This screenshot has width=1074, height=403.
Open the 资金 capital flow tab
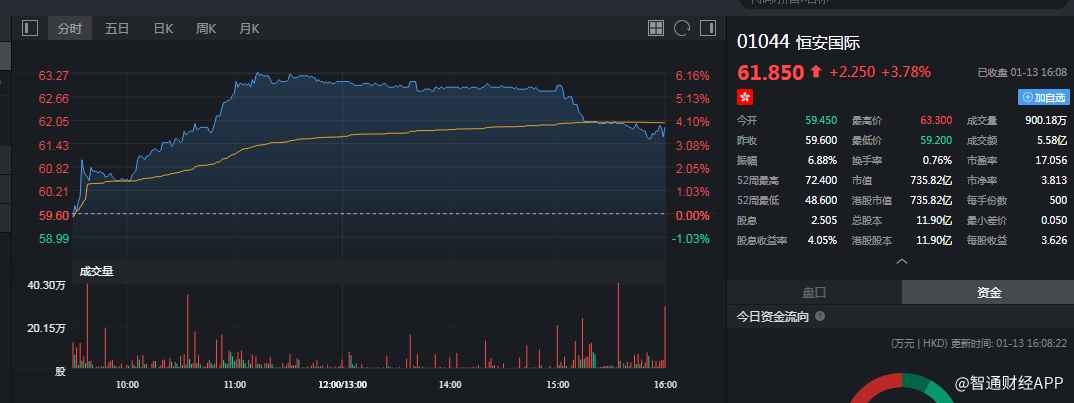(988, 292)
